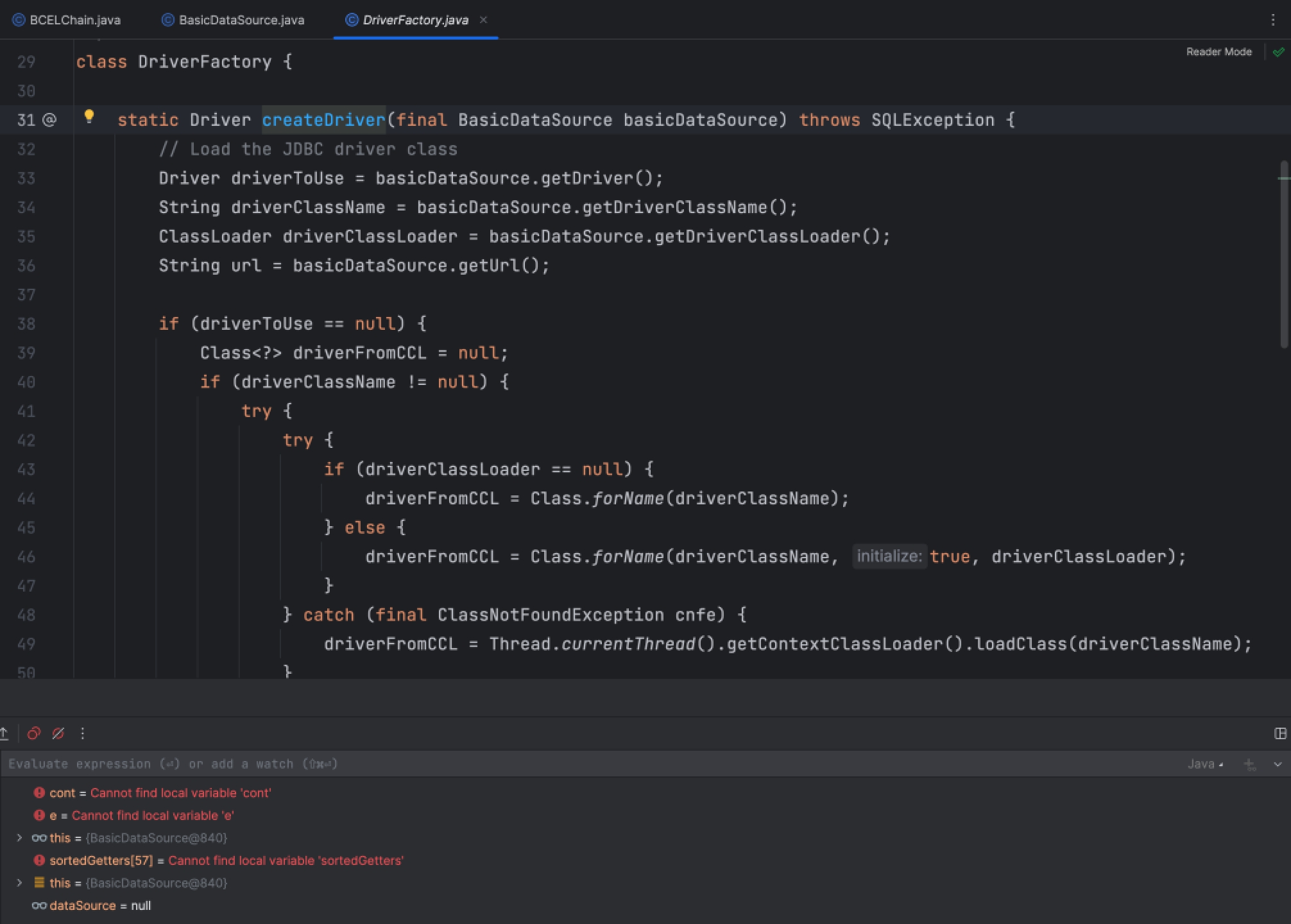Click the createDriver method name on line 31
The height and width of the screenshot is (924, 1291).
click(x=324, y=120)
